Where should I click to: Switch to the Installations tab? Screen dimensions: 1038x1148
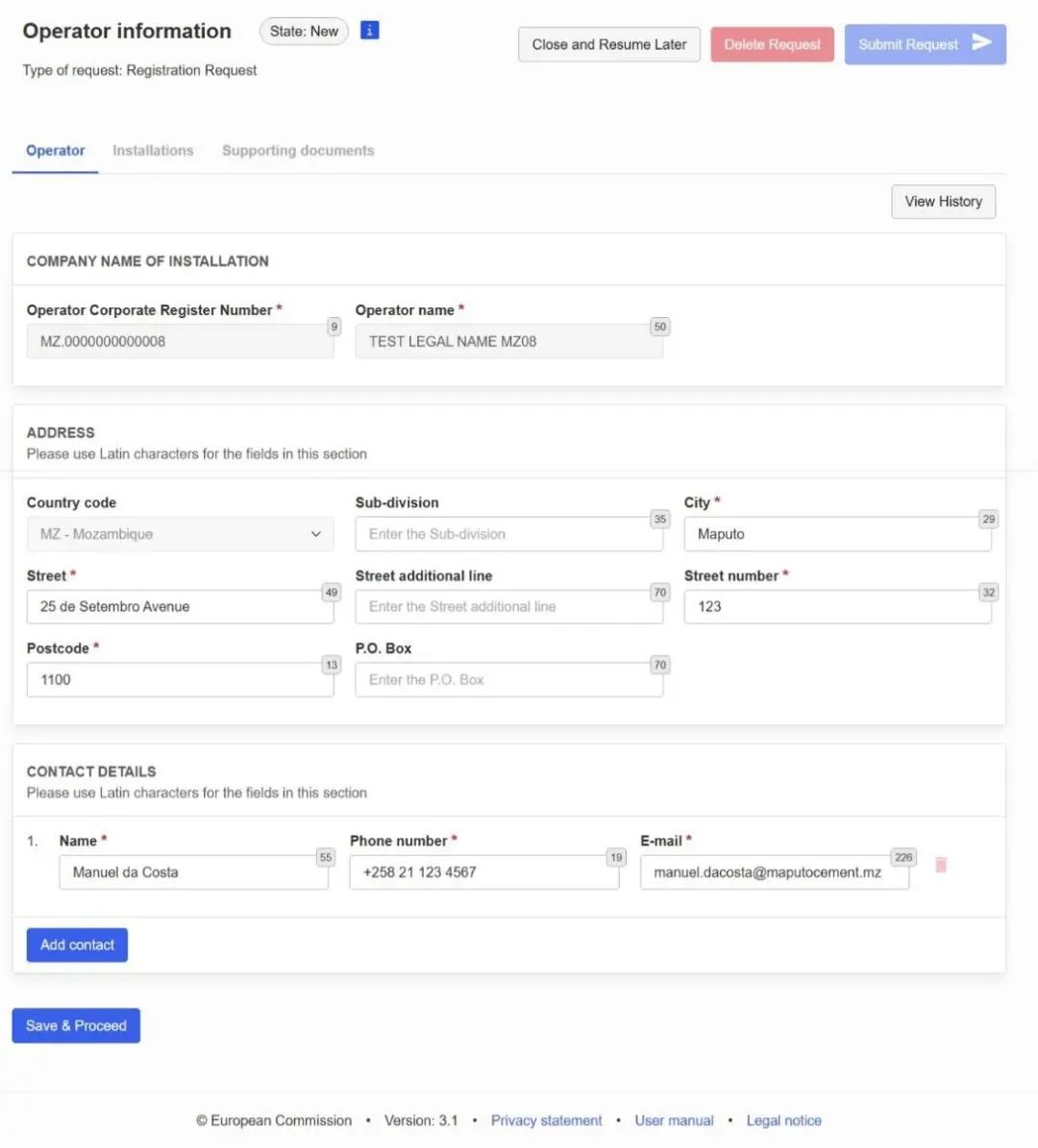[153, 151]
